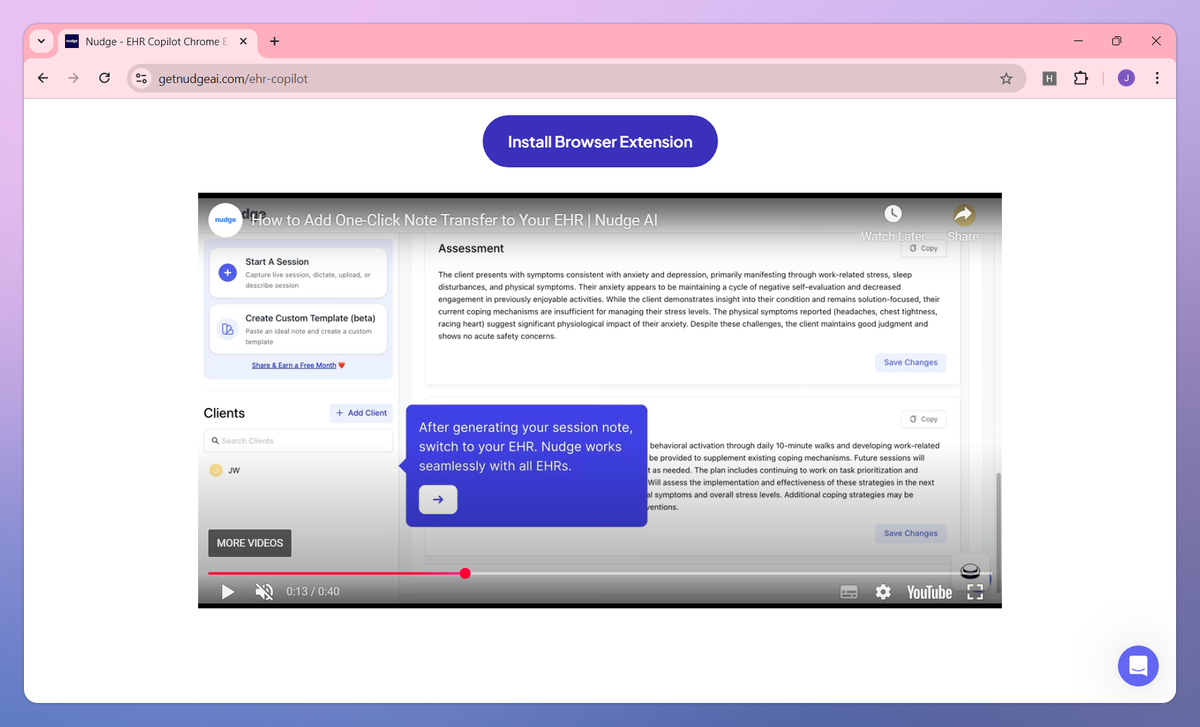
Task: Toggle video subtitles/captions
Action: coord(848,592)
